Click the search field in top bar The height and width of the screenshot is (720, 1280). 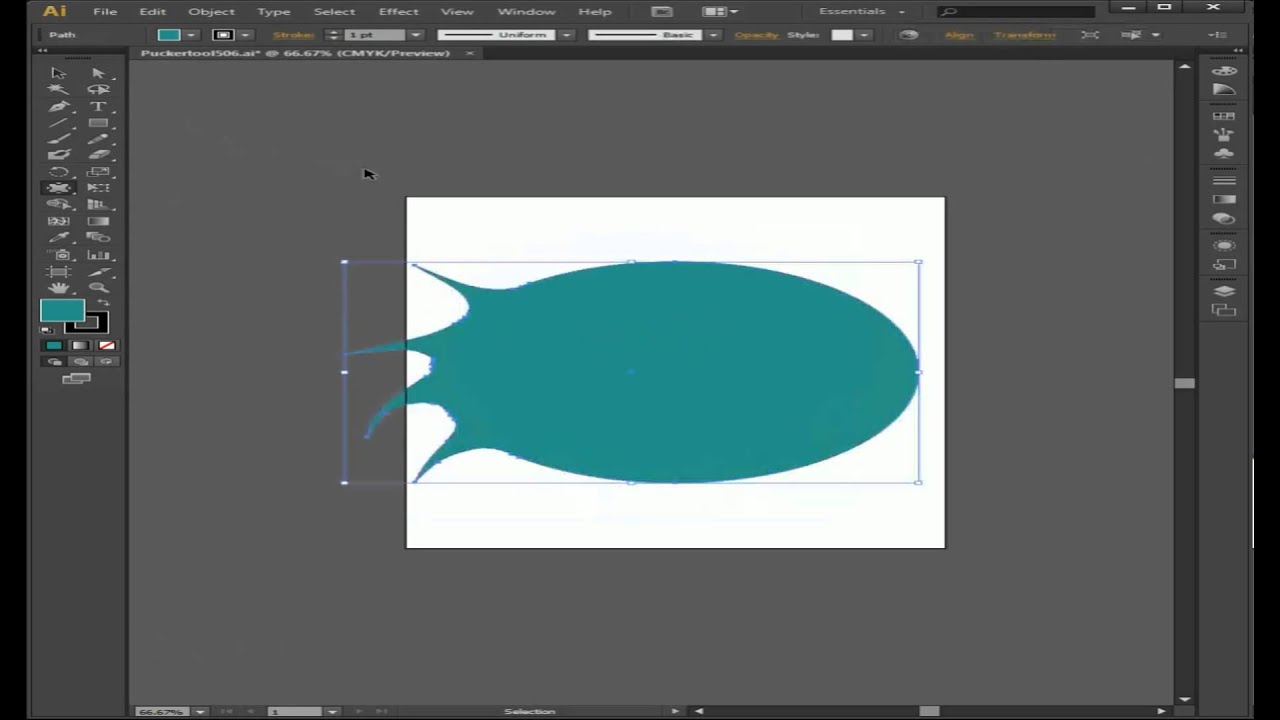click(1017, 11)
